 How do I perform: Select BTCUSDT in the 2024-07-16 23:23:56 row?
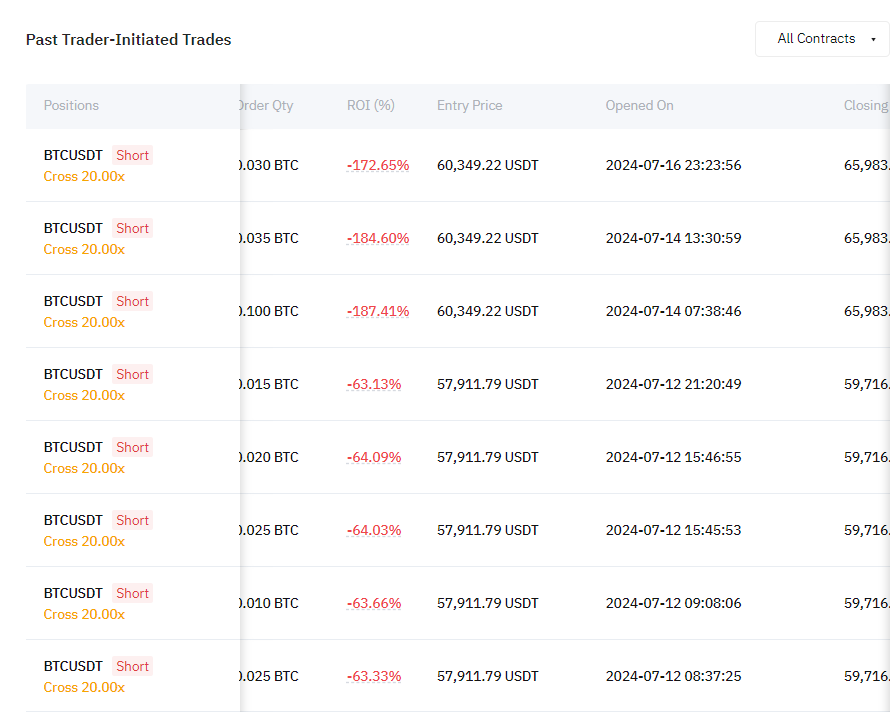tap(73, 155)
